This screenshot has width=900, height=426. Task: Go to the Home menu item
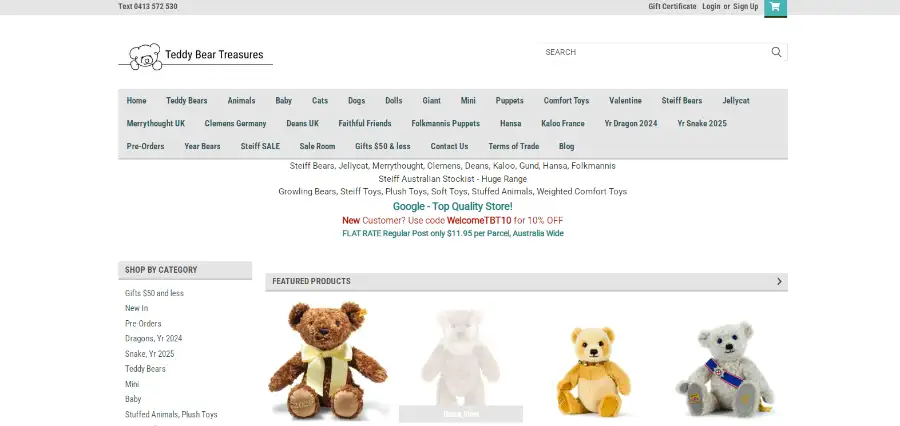[137, 100]
